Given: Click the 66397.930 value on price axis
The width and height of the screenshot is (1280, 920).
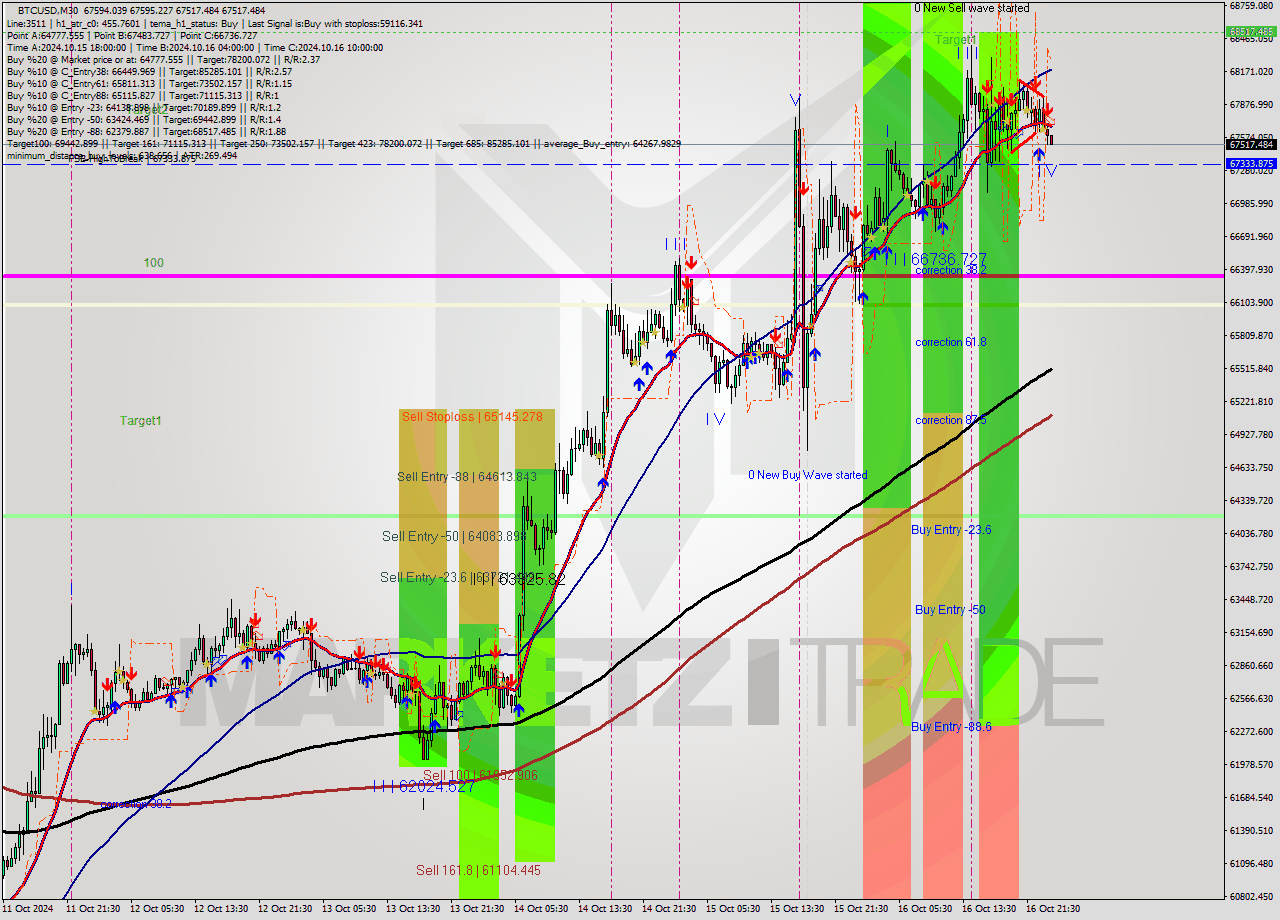Looking at the screenshot, I should click(x=1250, y=270).
